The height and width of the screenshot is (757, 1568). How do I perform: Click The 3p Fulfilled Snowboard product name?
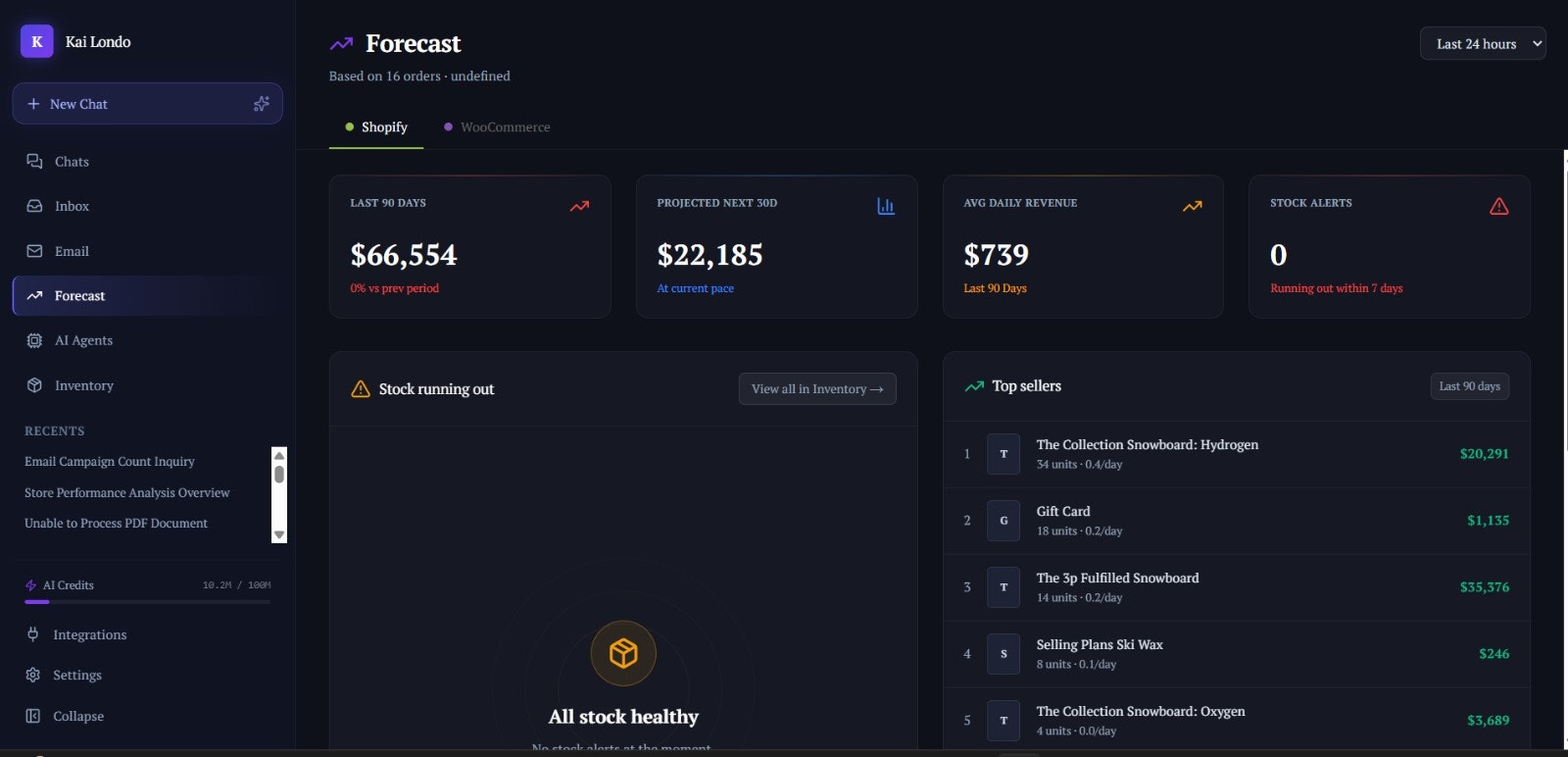[x=1117, y=579]
